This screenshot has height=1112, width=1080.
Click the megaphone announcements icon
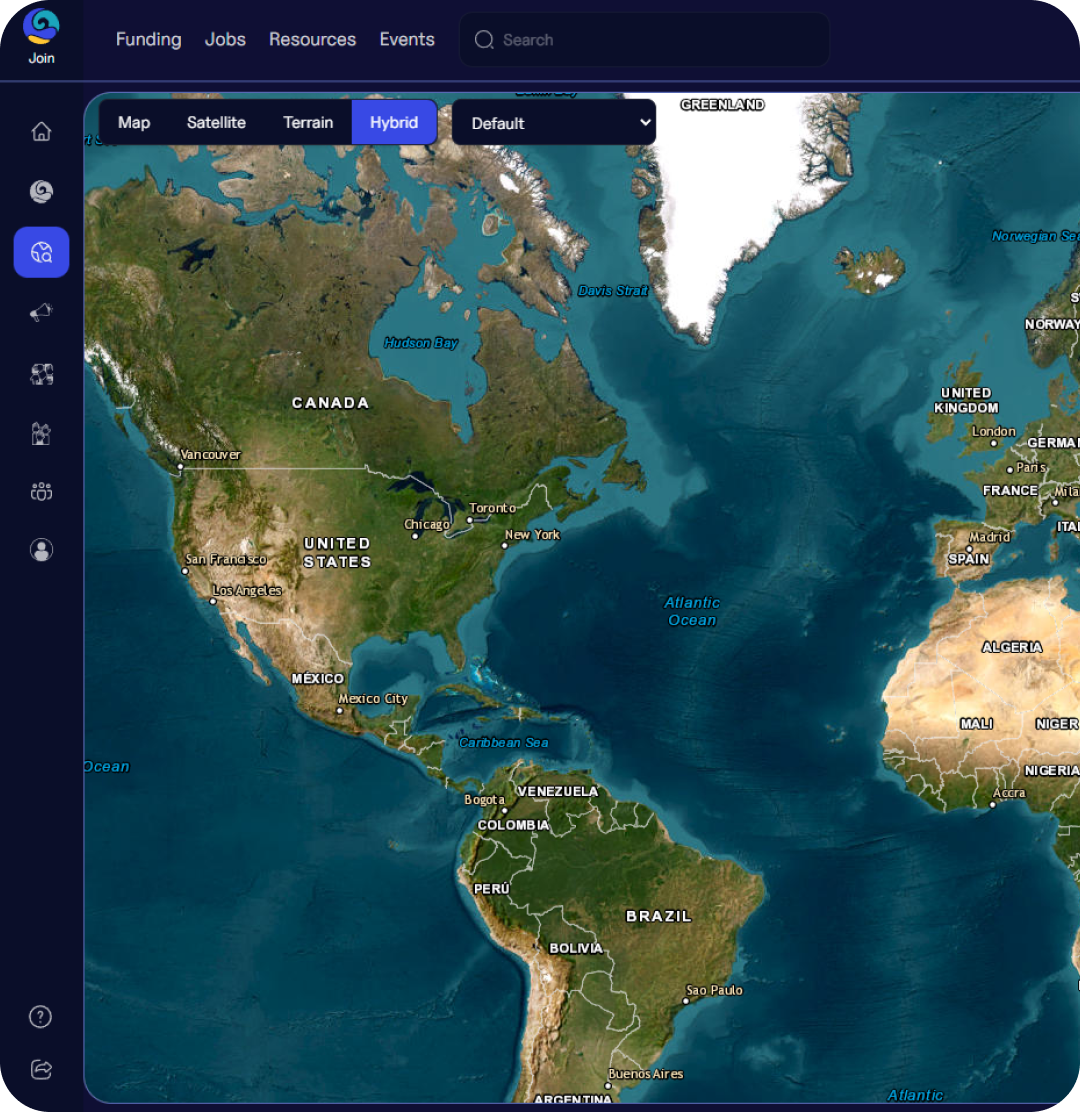coord(41,312)
